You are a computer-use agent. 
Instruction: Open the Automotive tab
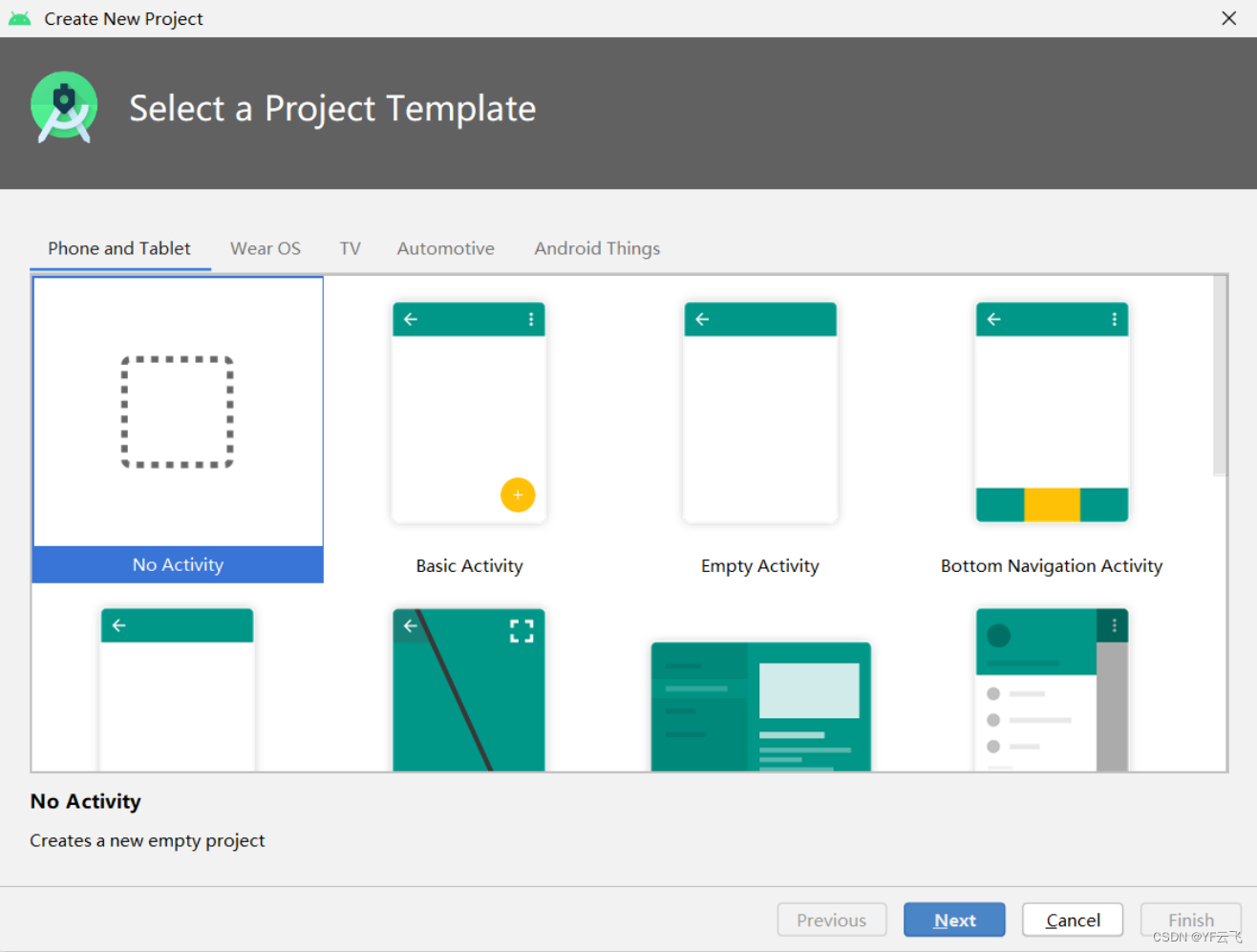tap(446, 248)
